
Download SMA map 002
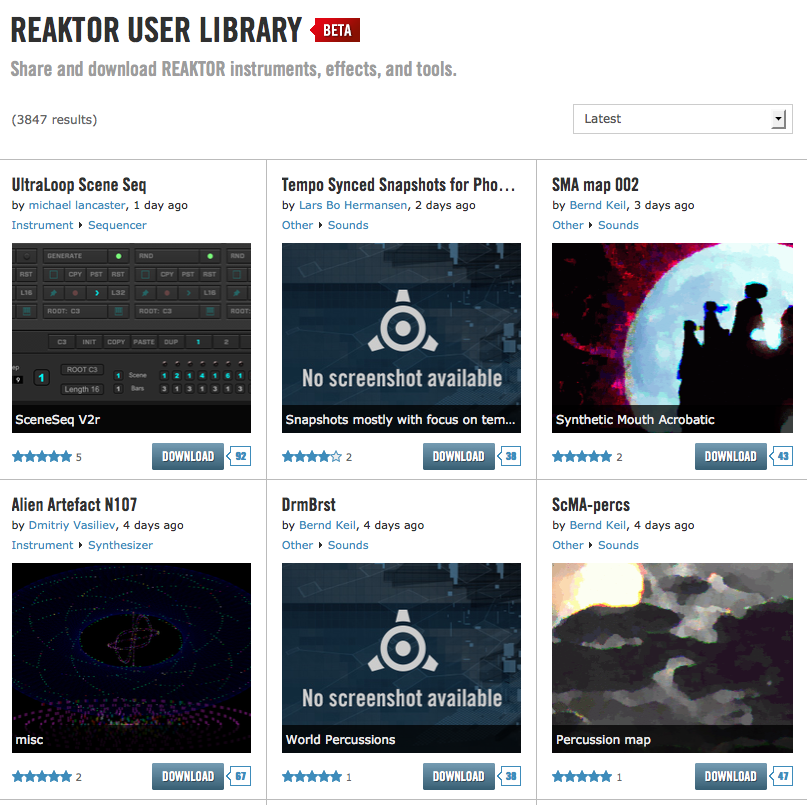(x=730, y=456)
